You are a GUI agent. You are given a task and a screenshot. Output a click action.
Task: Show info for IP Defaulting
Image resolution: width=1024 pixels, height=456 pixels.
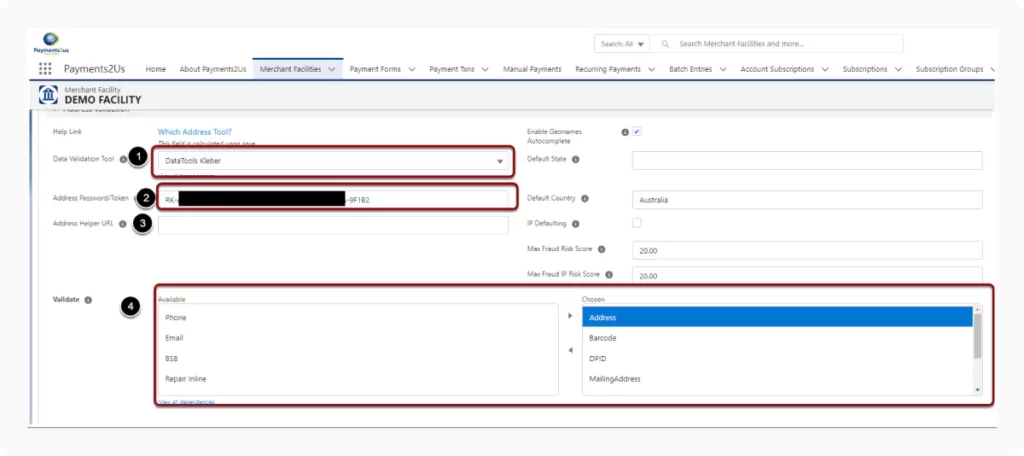tap(575, 224)
